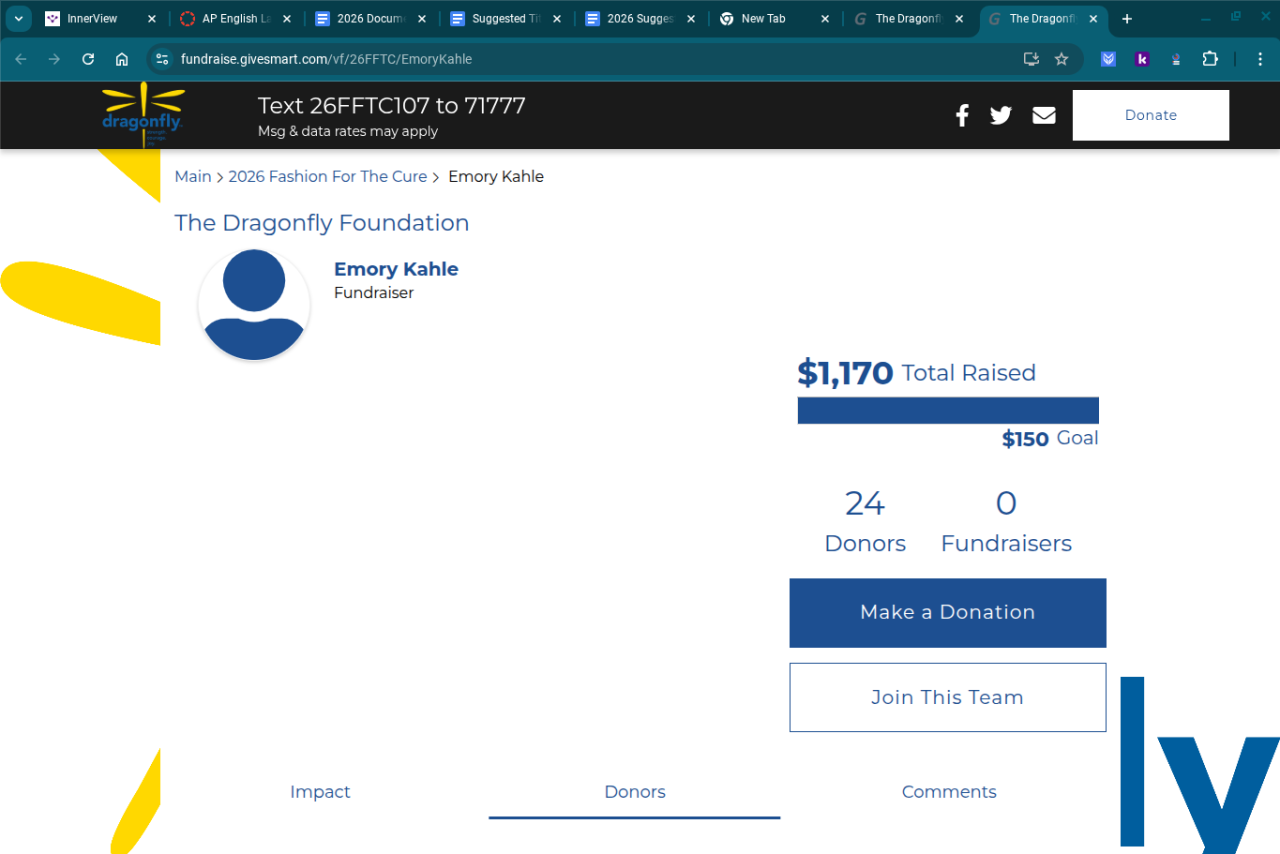Screen dimensions: 1280x854
Task: Open the browser home page icon
Action: pos(122,59)
